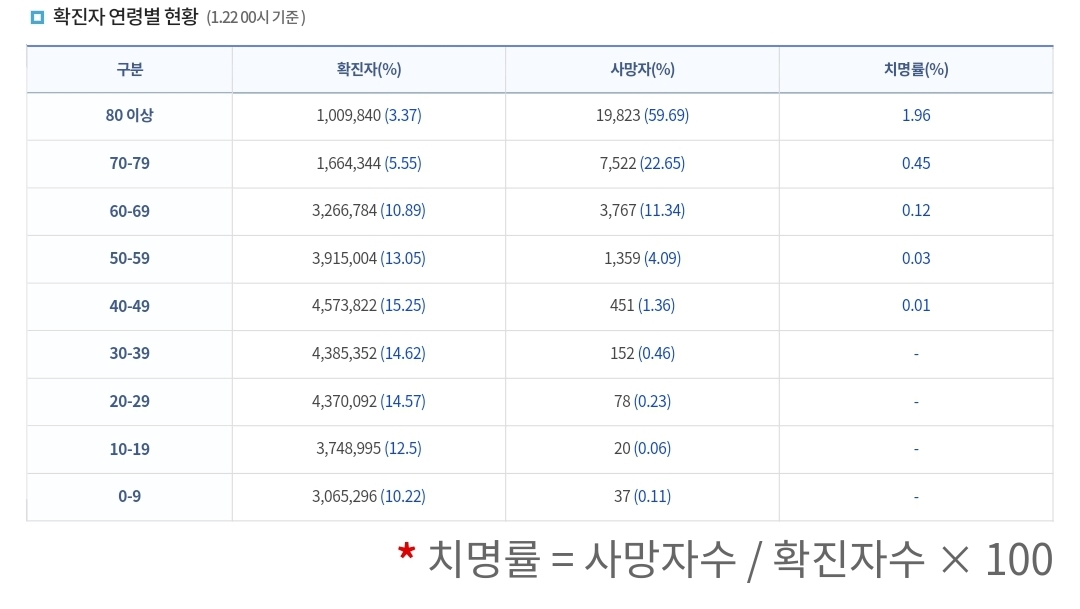Click the title '확진자 연령별 현황'
This screenshot has height=609, width=1080.
tap(125, 17)
